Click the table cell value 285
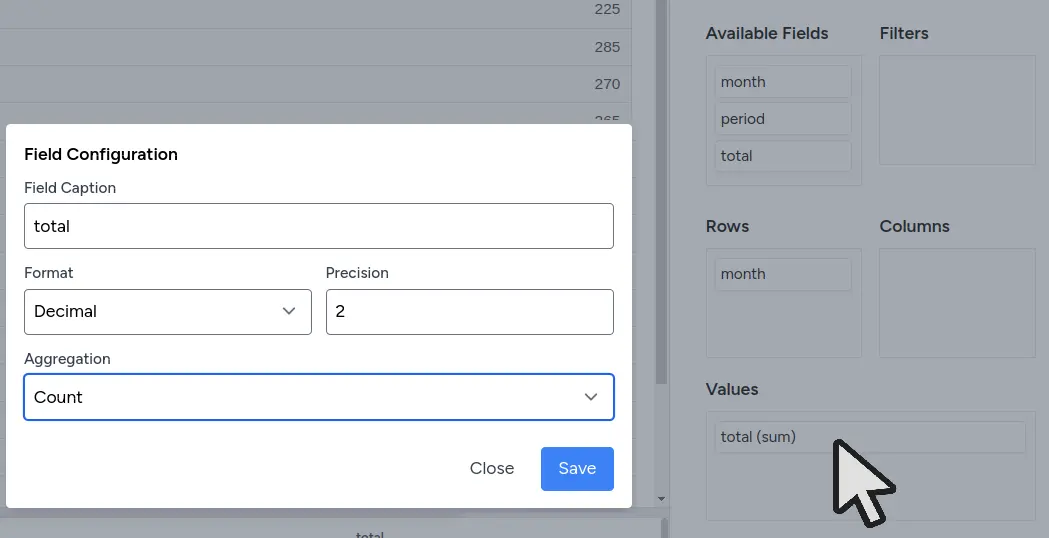Image resolution: width=1049 pixels, height=538 pixels. (x=607, y=47)
